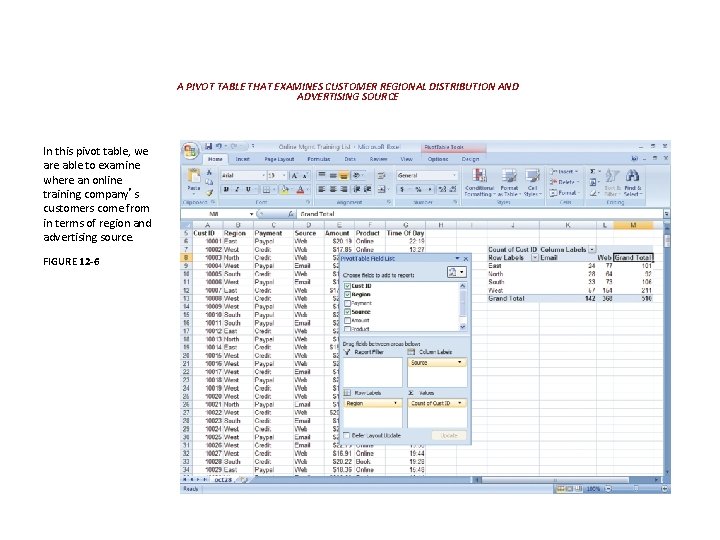Check the Product field checkbox

coord(348,328)
